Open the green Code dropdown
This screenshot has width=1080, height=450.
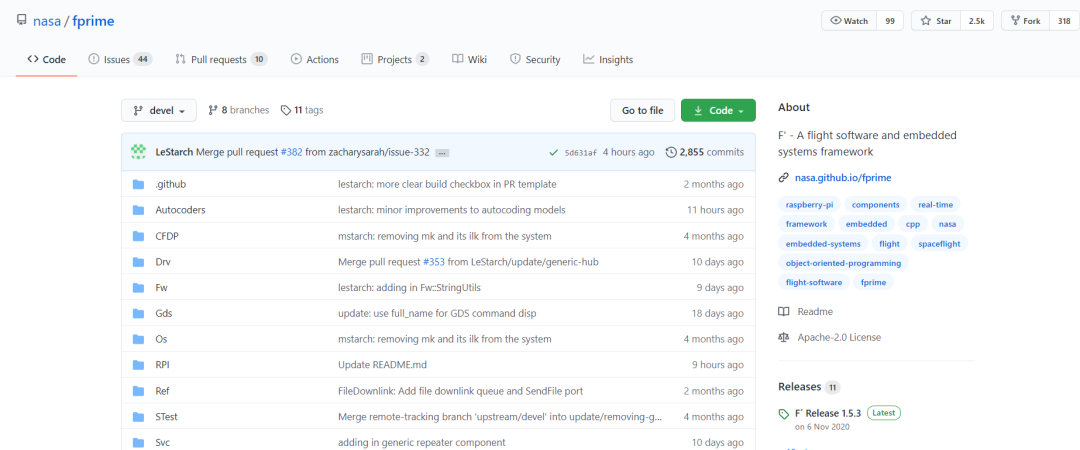point(718,110)
